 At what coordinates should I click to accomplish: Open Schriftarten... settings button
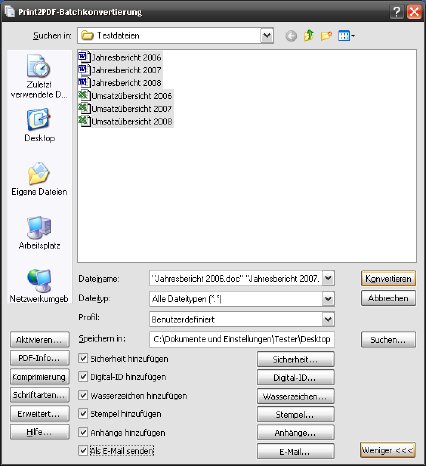tap(40, 395)
